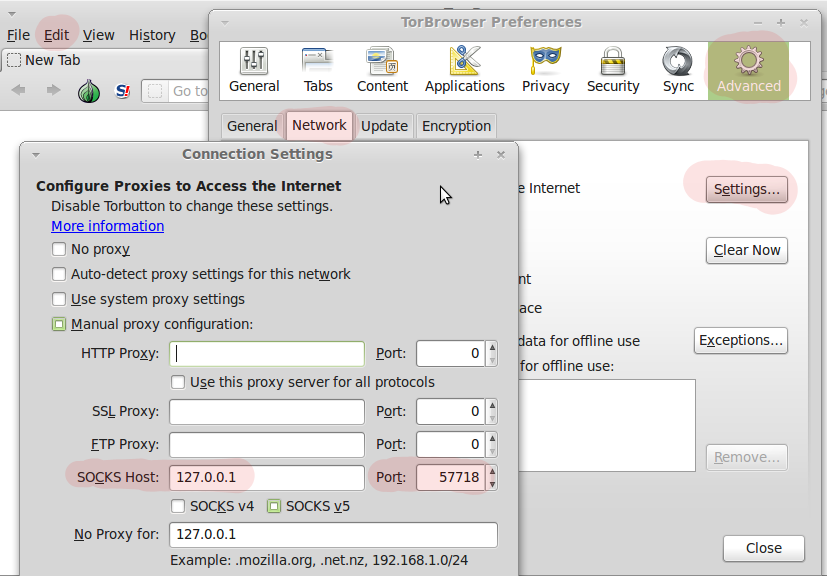Open the More information link
Image resolution: width=827 pixels, height=576 pixels.
coord(108,226)
